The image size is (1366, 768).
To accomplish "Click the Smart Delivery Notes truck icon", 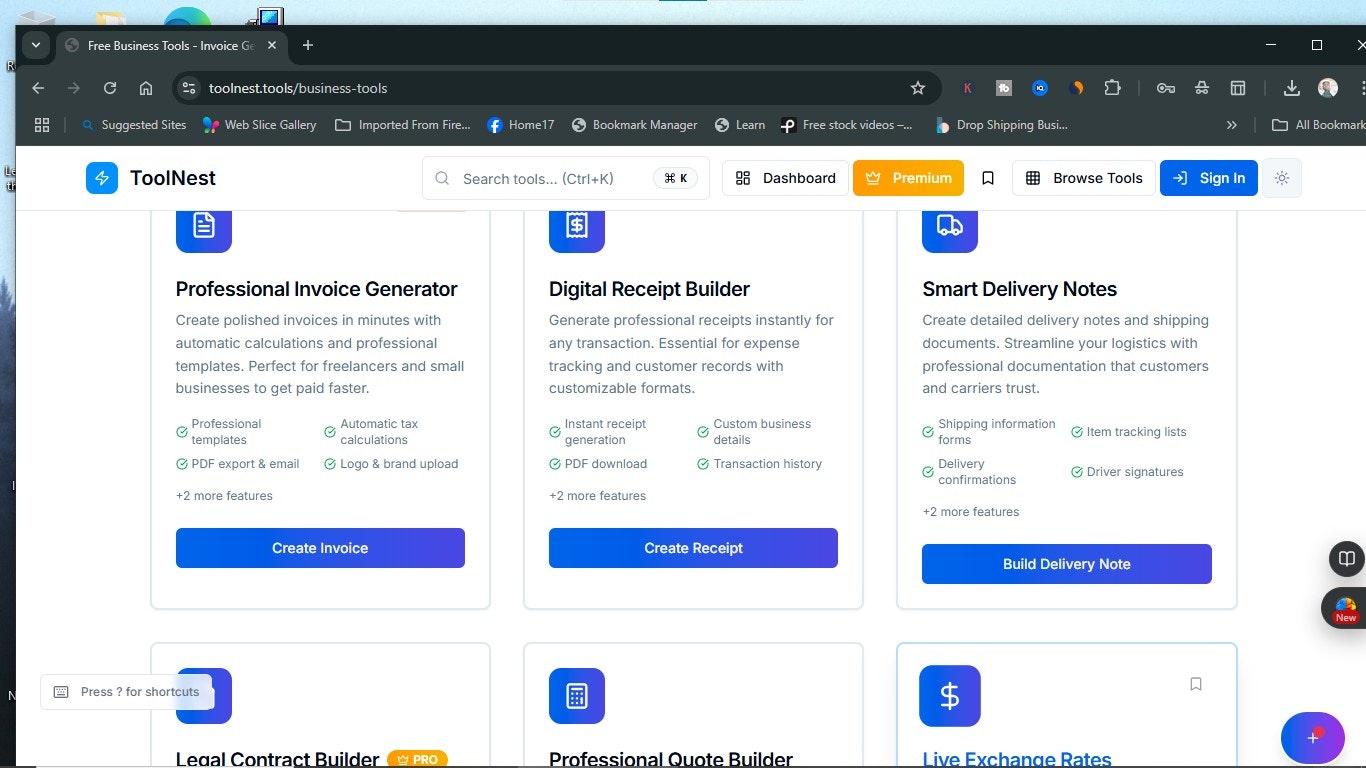I will pos(950,225).
